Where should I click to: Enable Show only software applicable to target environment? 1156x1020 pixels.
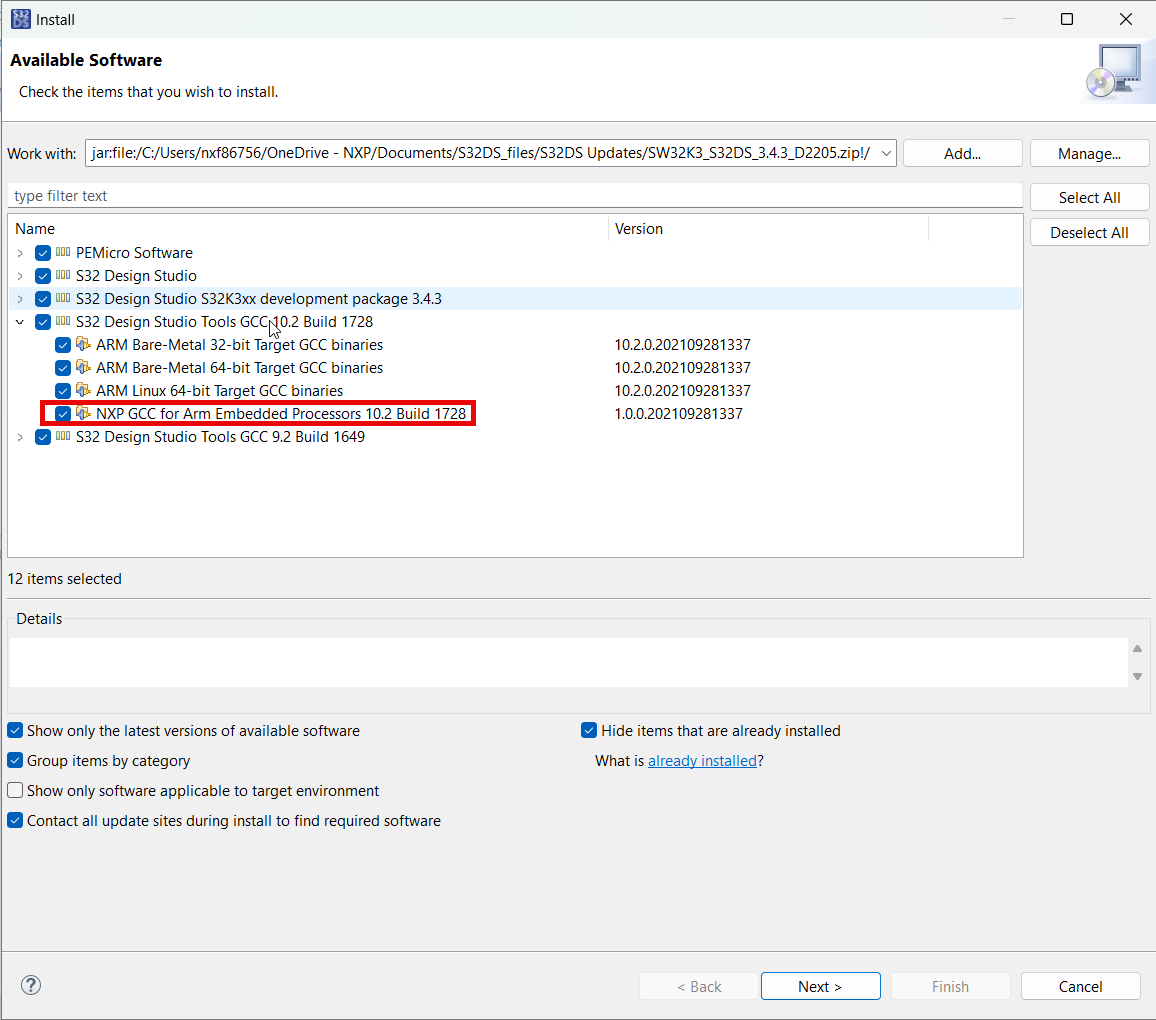click(x=15, y=790)
